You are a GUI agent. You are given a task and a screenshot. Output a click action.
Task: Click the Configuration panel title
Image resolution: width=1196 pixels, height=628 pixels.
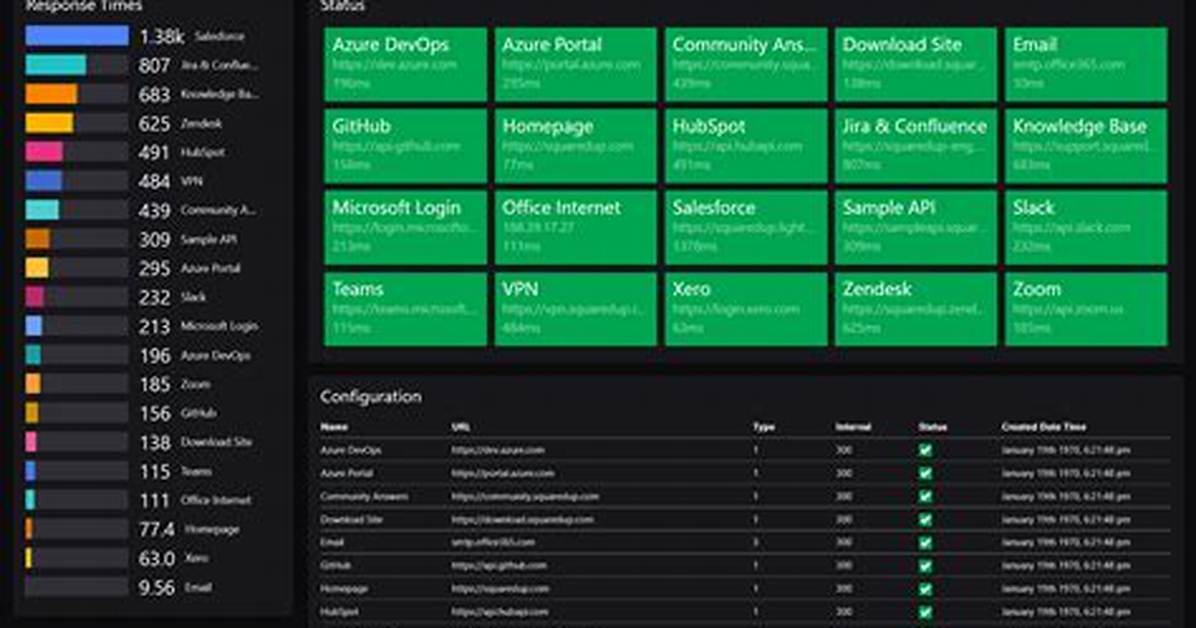point(371,397)
